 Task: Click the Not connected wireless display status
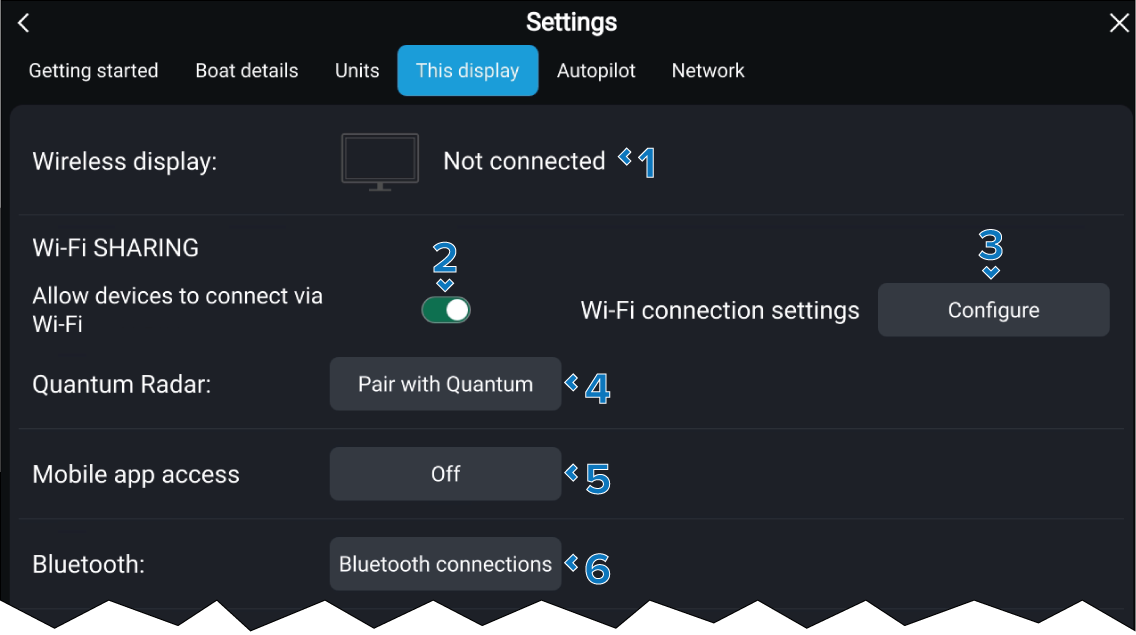coord(524,161)
